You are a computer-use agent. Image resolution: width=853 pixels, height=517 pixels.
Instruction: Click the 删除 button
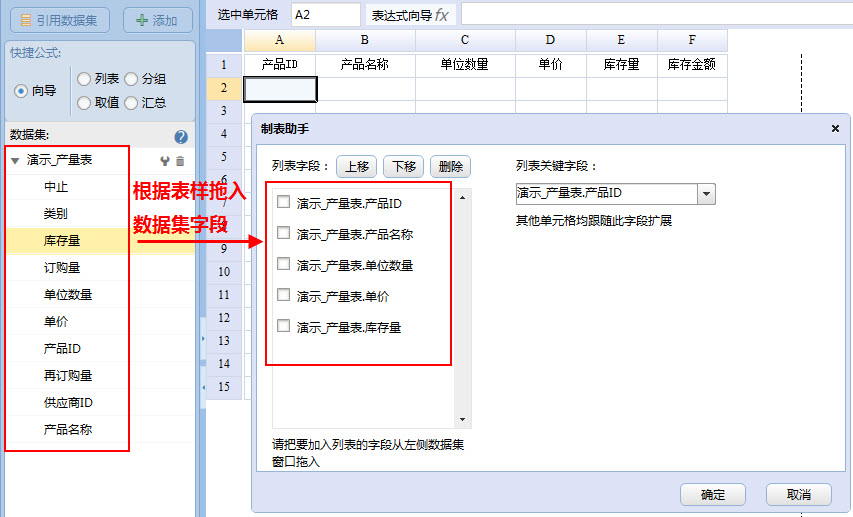(x=450, y=167)
